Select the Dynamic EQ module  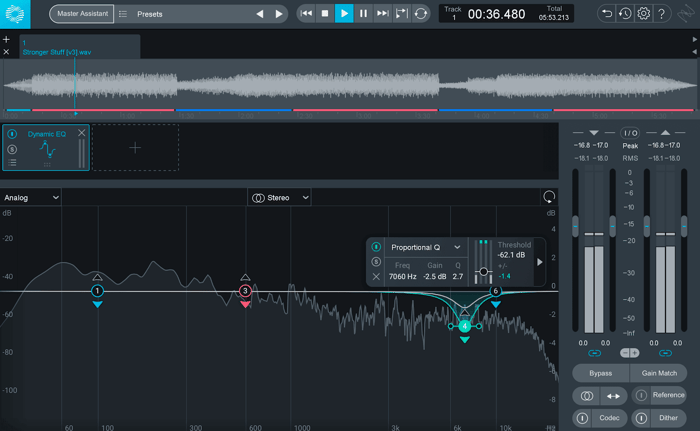click(x=46, y=147)
